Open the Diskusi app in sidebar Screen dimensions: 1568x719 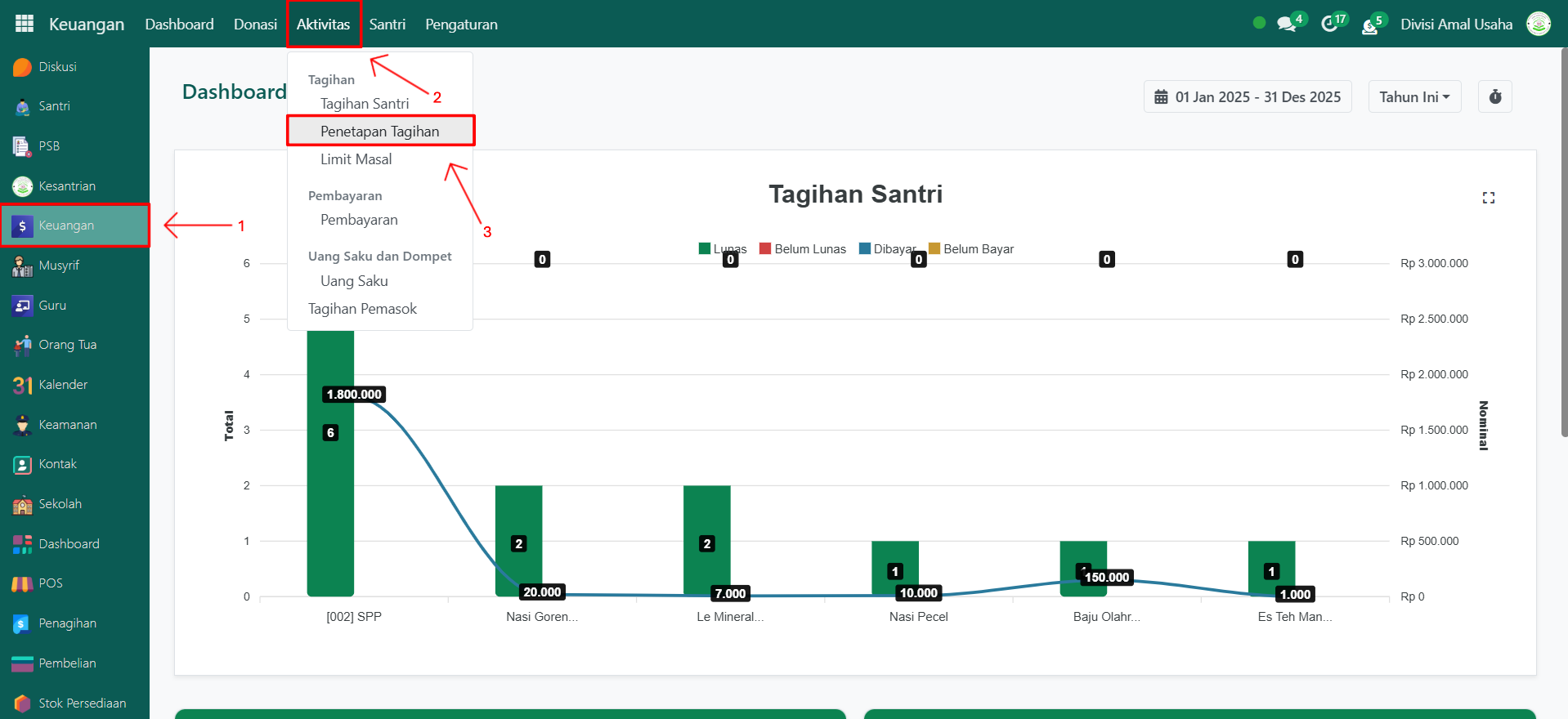tap(57, 67)
